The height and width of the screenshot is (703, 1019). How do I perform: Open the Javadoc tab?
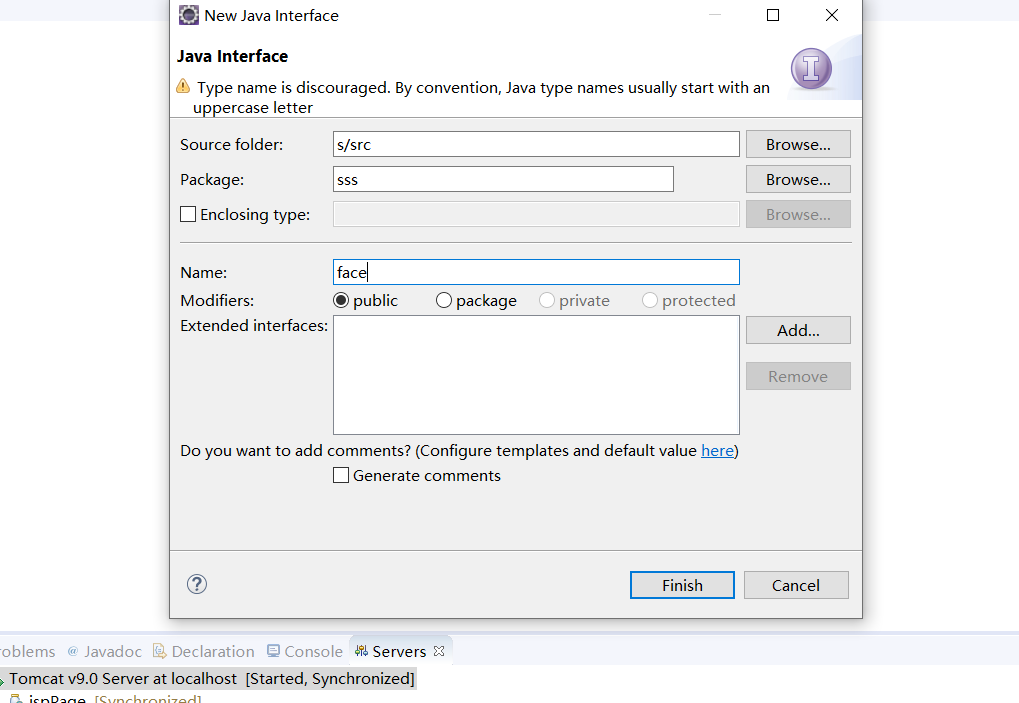tap(112, 651)
